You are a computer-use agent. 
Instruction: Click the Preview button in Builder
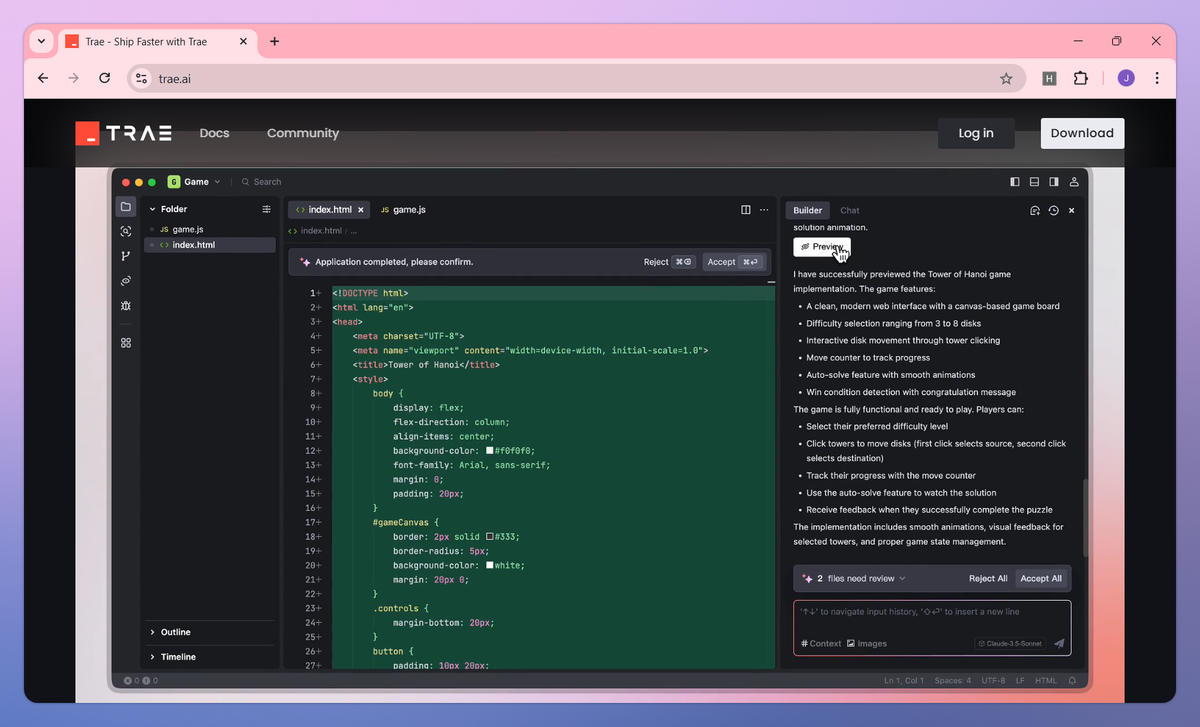coord(822,246)
